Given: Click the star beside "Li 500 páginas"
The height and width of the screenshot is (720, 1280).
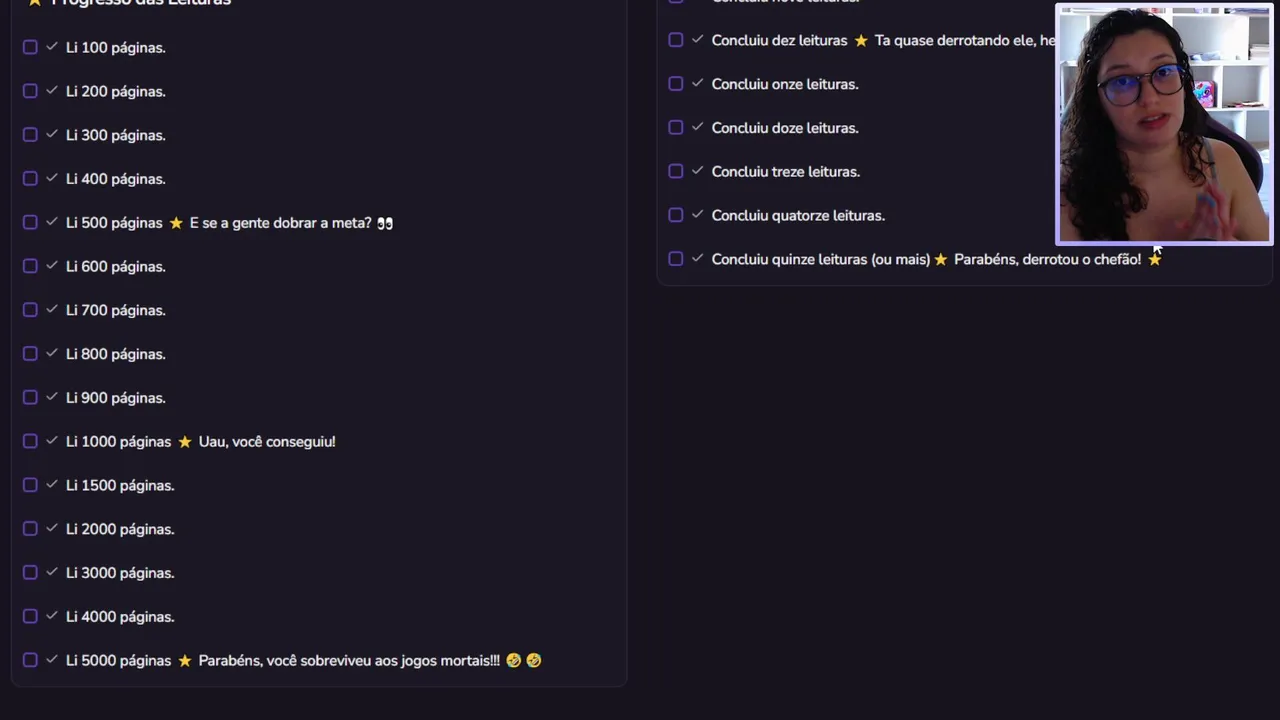Looking at the screenshot, I should tap(176, 223).
